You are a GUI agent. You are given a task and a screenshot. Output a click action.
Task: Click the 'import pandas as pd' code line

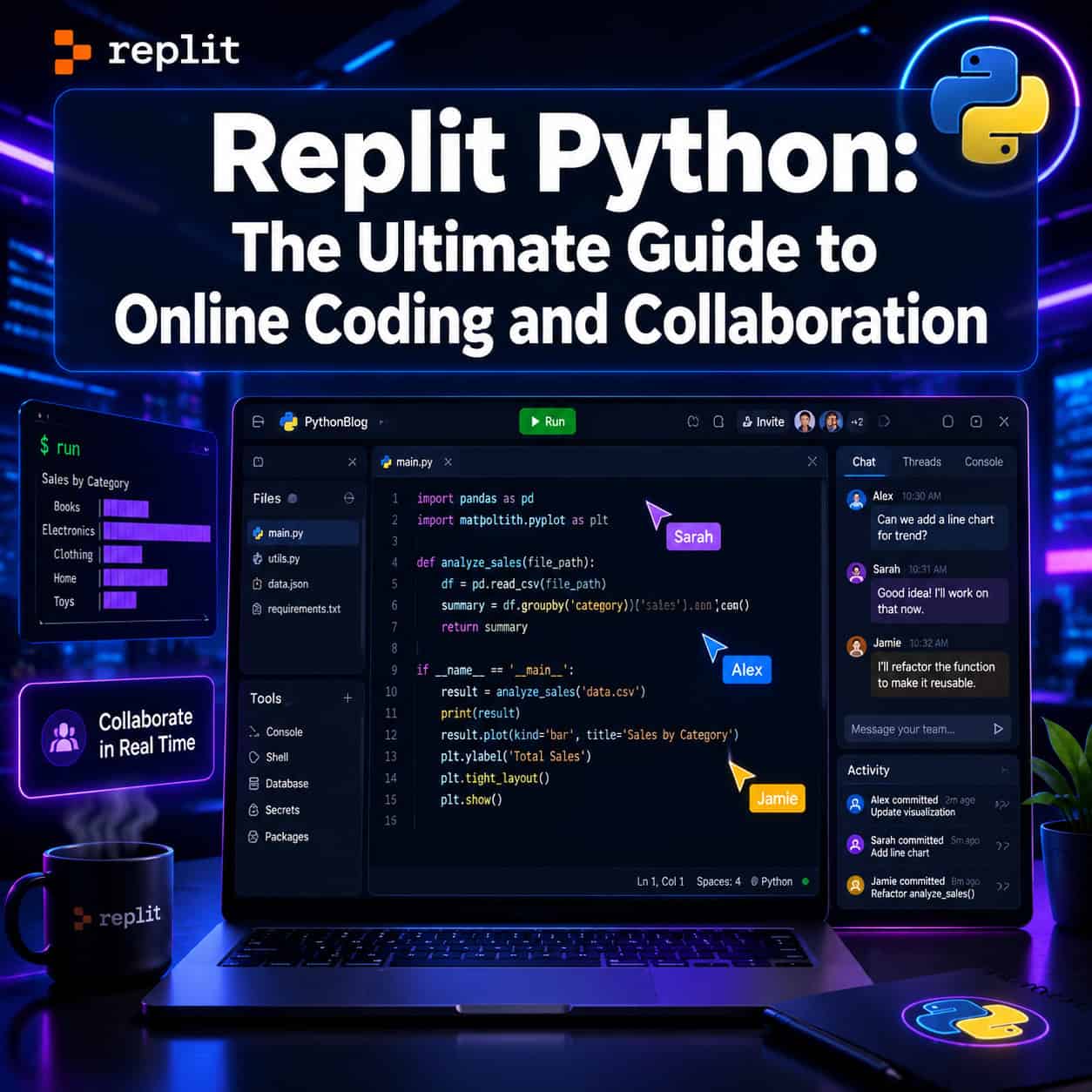pyautogui.click(x=475, y=498)
